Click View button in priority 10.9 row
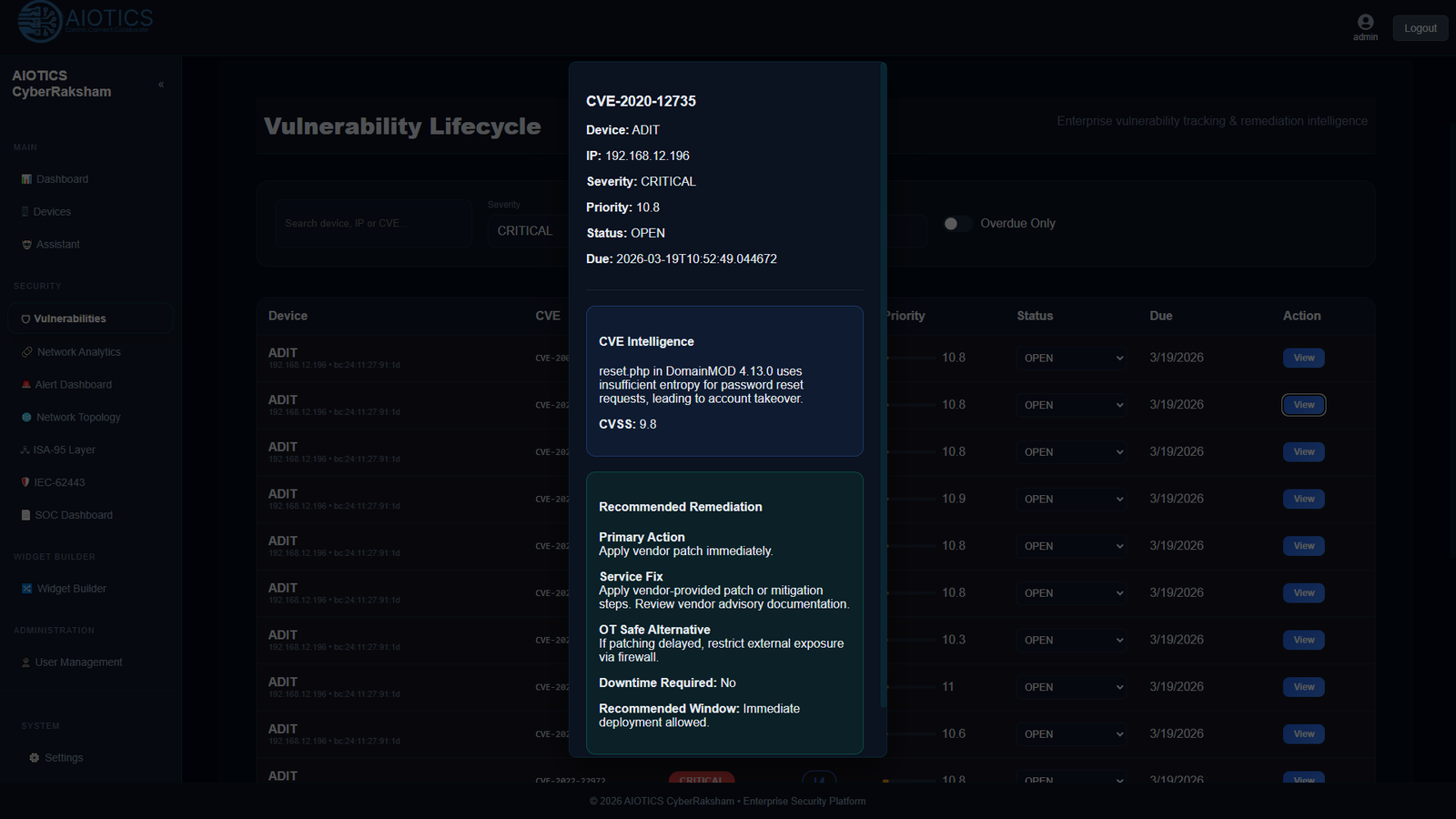 click(1304, 500)
